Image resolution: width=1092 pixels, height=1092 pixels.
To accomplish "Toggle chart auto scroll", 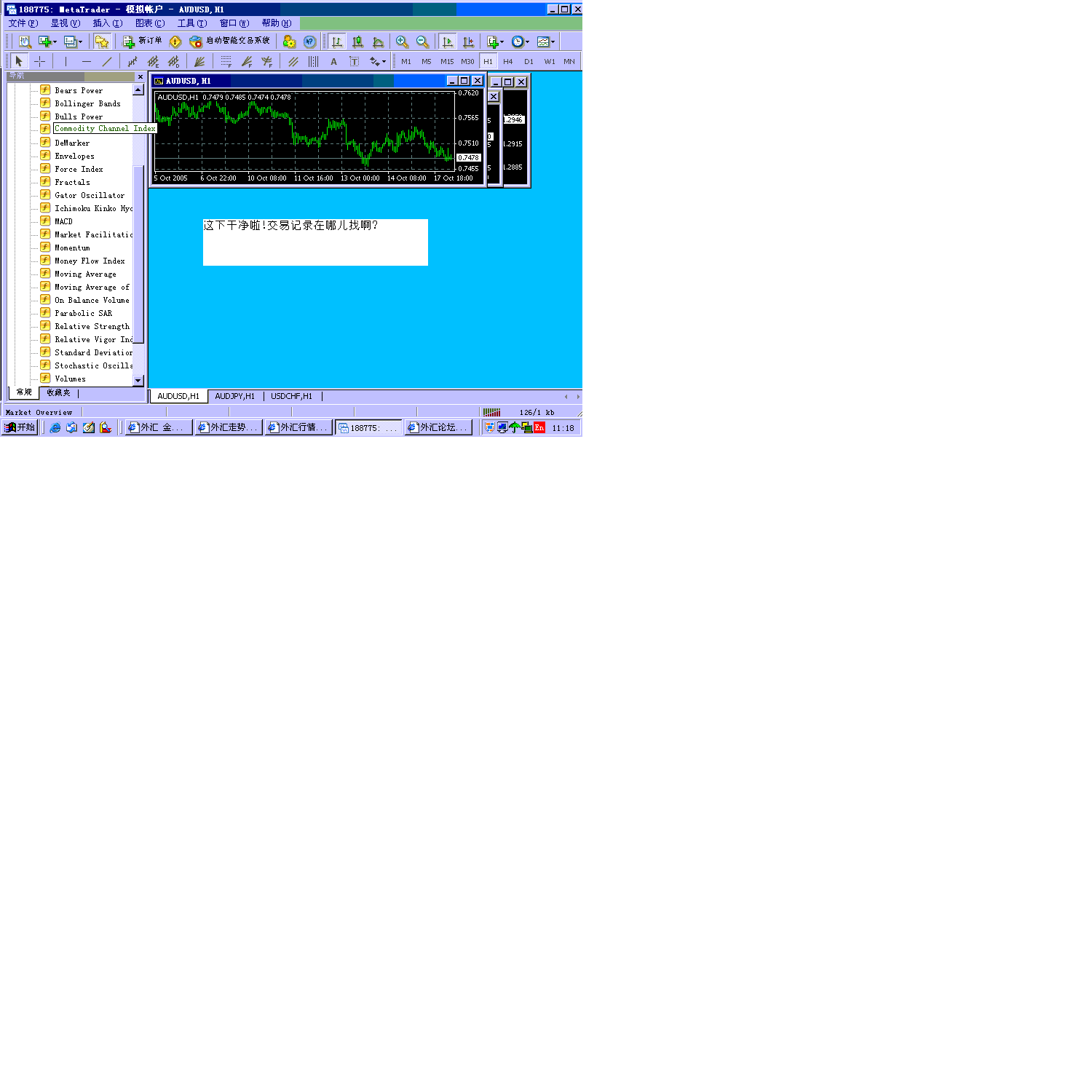I will pos(448,41).
